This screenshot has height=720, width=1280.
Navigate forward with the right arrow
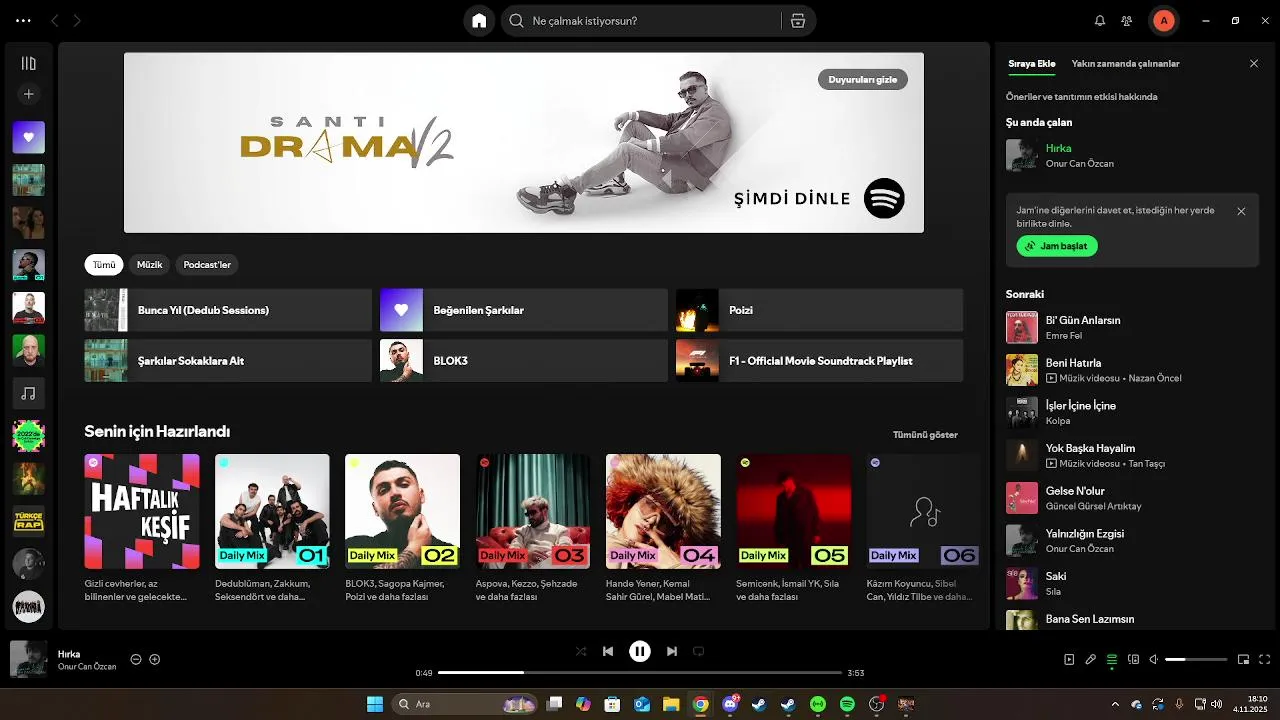[x=77, y=20]
